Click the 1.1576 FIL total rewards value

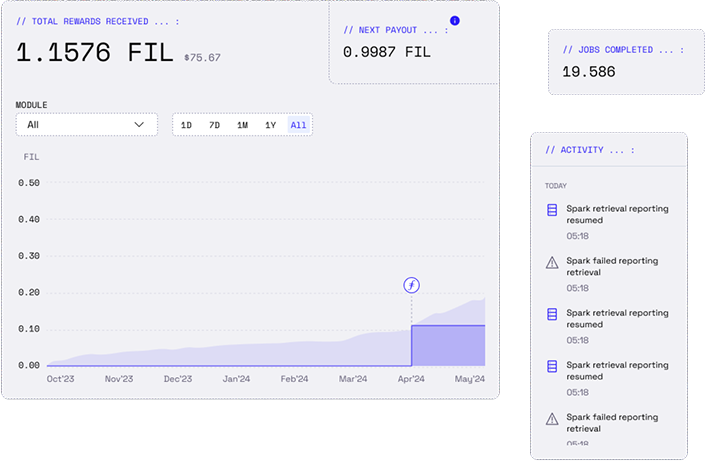(95, 53)
